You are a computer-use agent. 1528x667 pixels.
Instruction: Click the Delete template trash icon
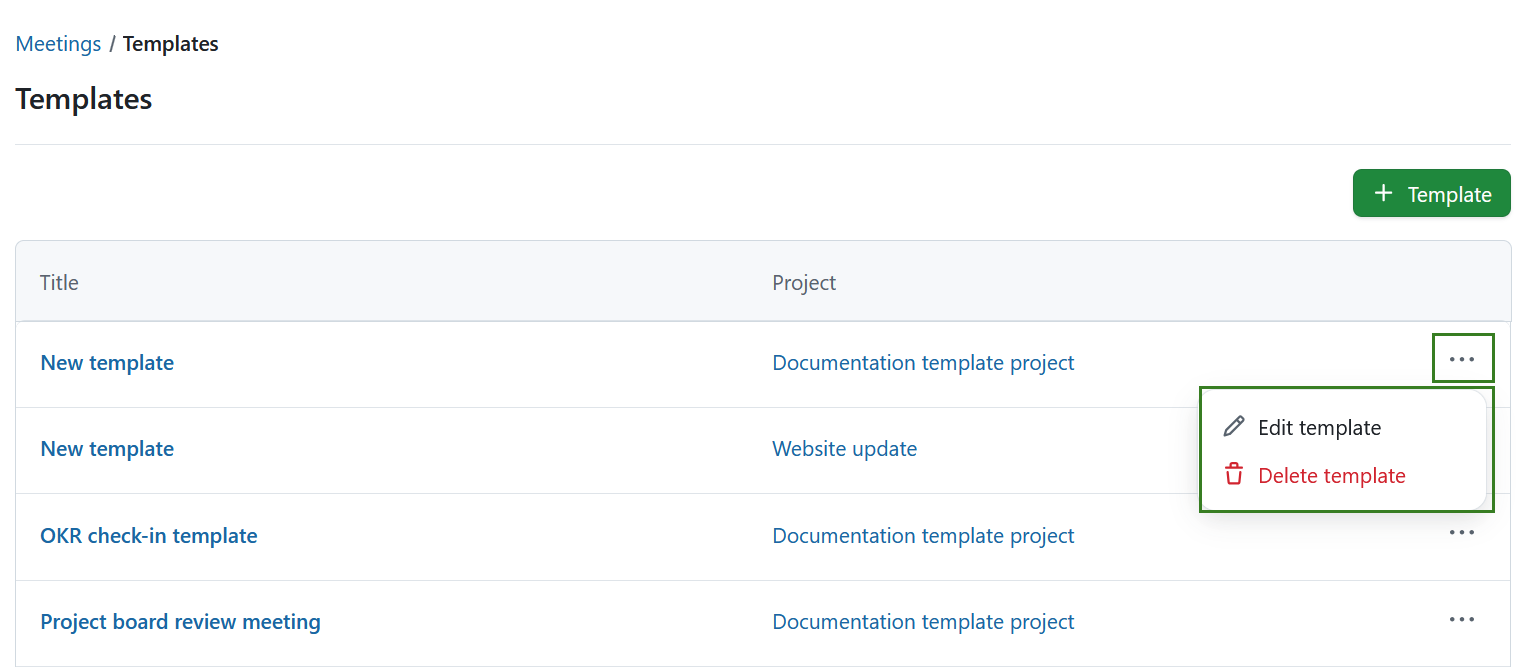tap(1234, 474)
